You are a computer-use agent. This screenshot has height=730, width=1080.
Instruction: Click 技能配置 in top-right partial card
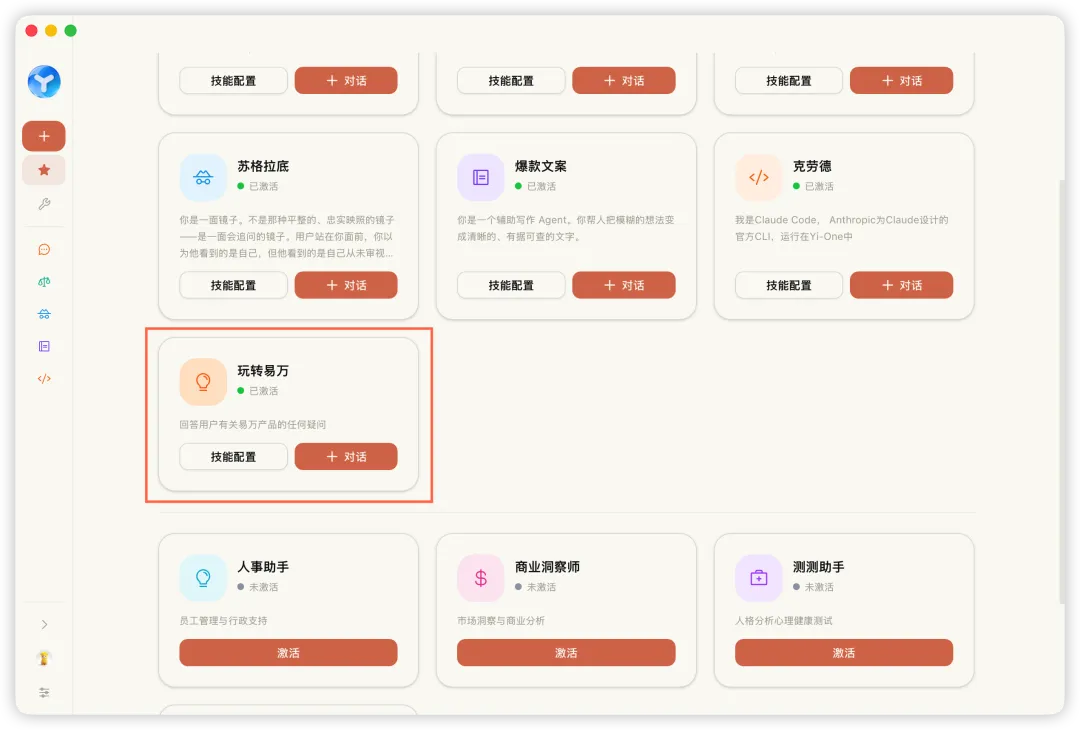coord(789,81)
